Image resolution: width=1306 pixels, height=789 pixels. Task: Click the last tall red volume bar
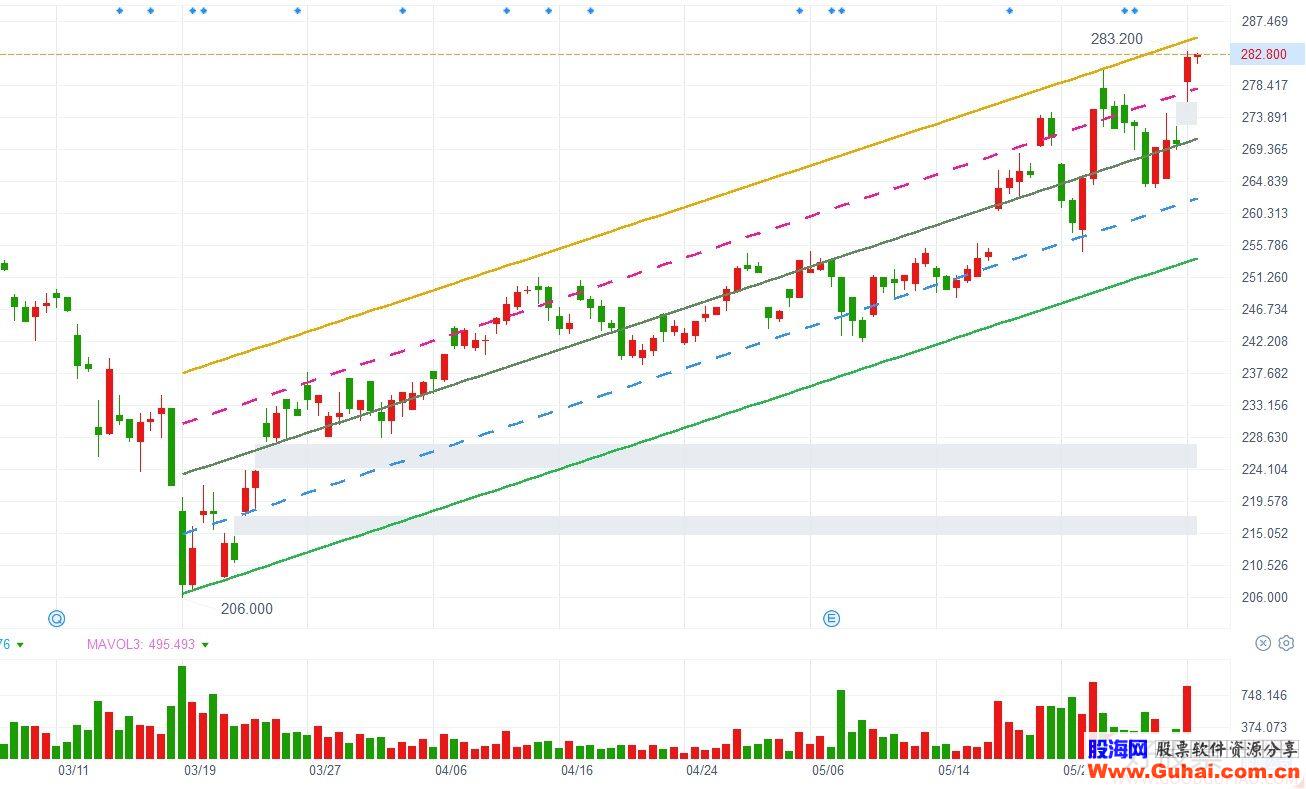[1187, 722]
